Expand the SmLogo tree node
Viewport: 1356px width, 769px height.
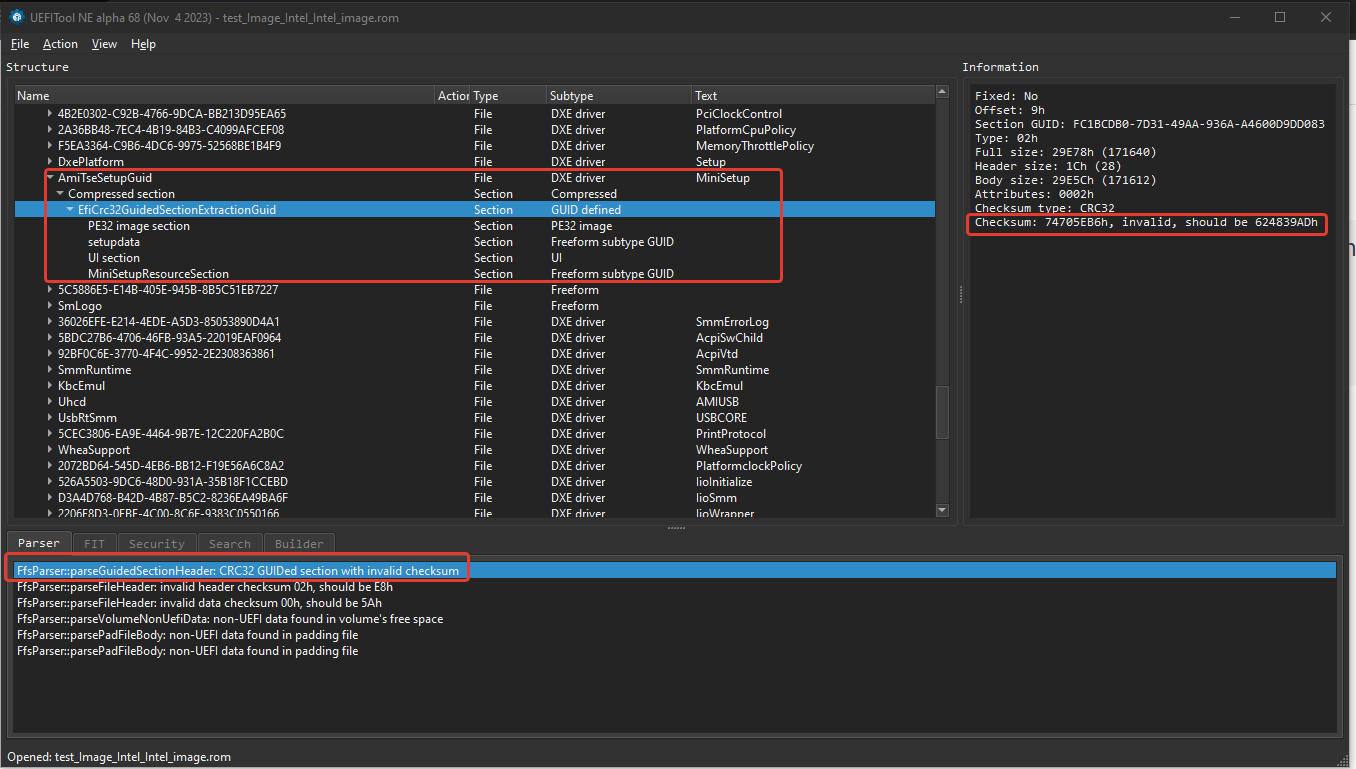(51, 306)
